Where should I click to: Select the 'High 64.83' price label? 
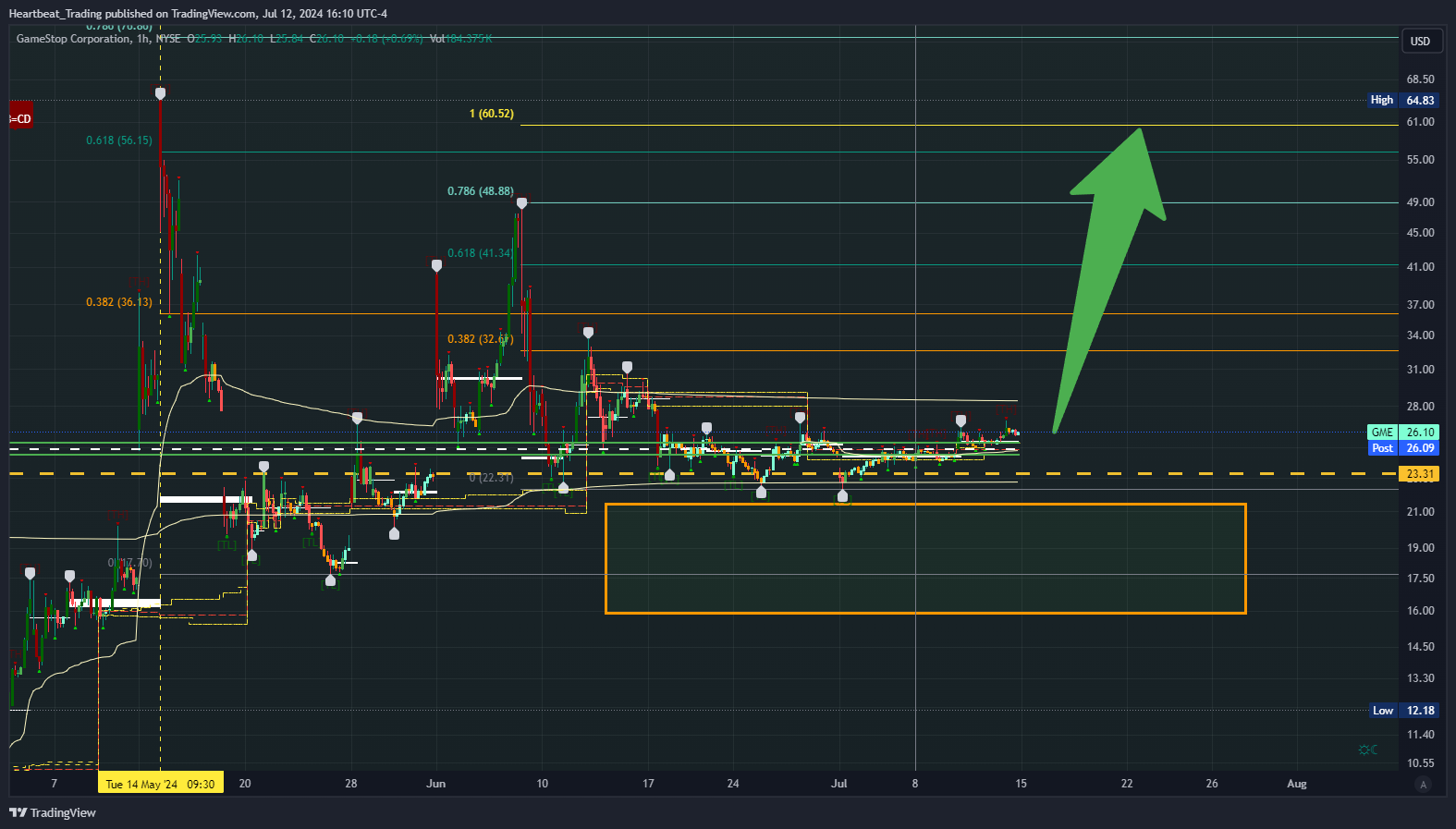1402,100
